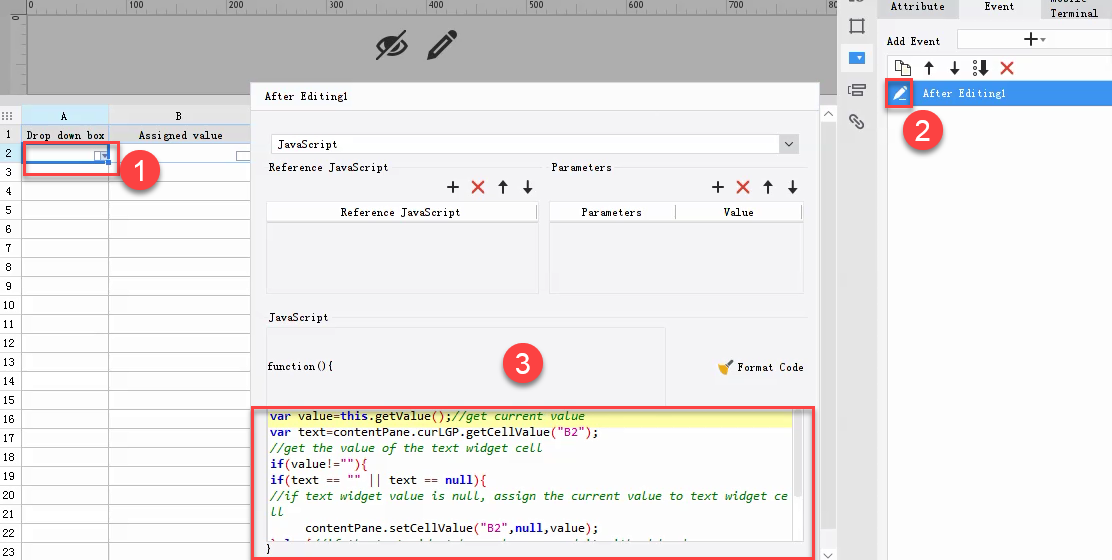Image resolution: width=1112 pixels, height=560 pixels.
Task: Switch to the Attribute tab
Action: [917, 6]
